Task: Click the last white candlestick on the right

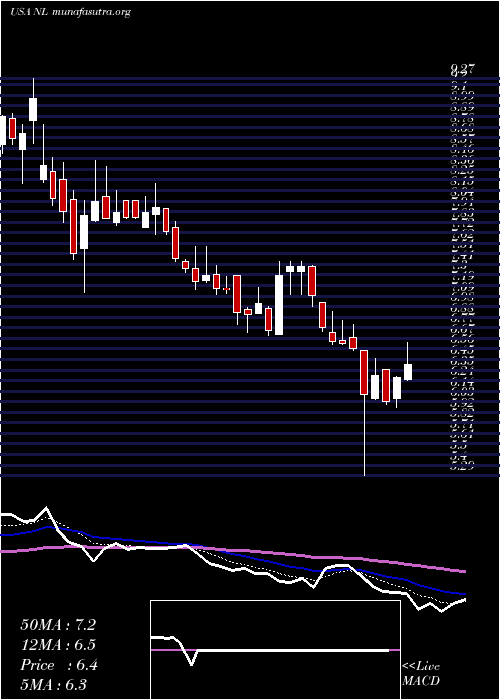Action: click(408, 372)
